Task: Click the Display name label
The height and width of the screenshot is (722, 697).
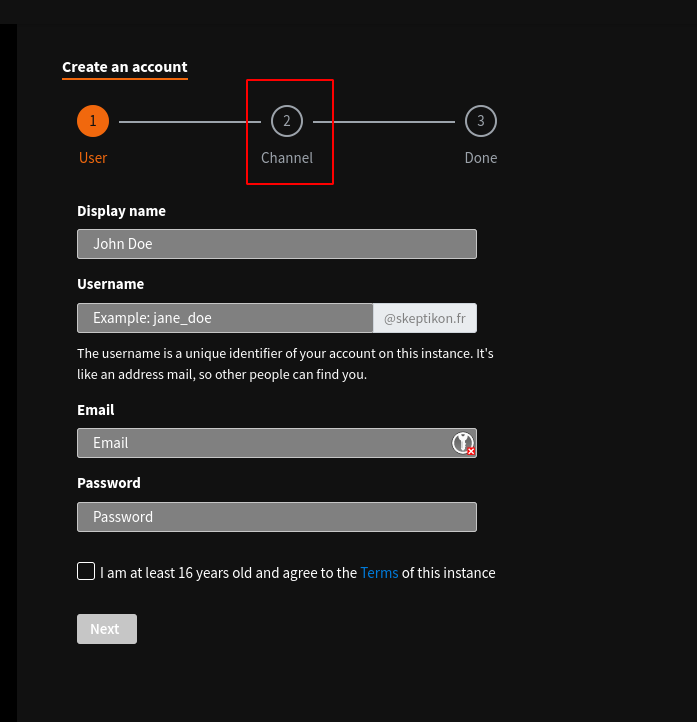Action: click(x=122, y=211)
